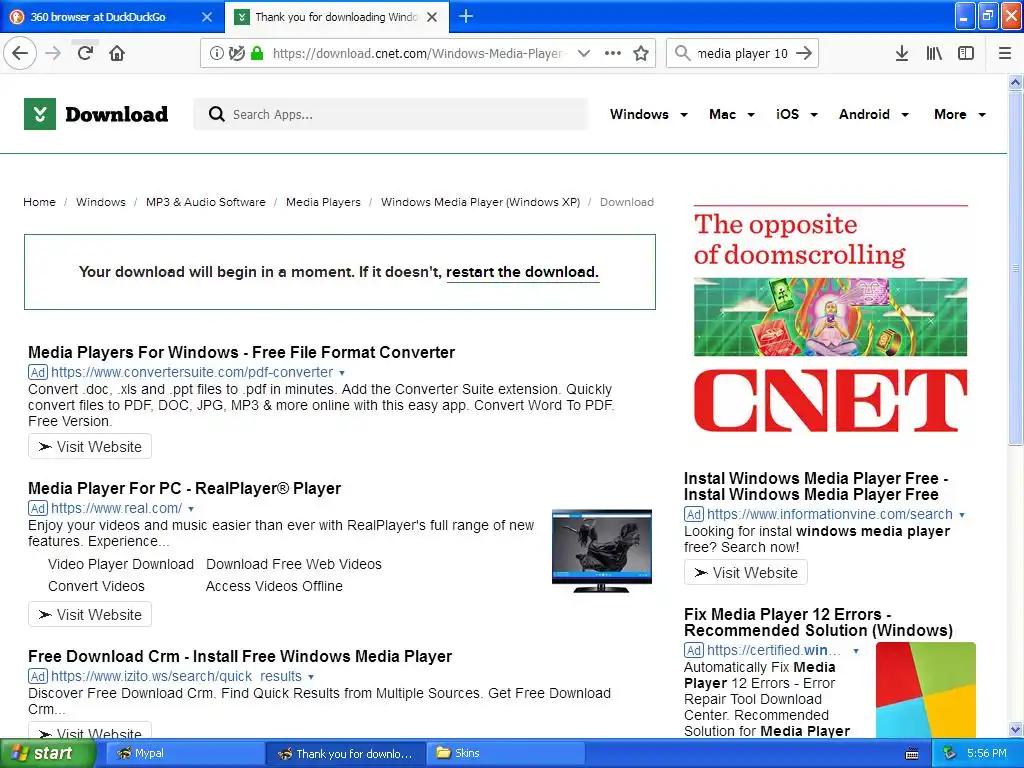The height and width of the screenshot is (768, 1024).
Task: Click the search magnifier in browser search box
Action: tap(682, 54)
